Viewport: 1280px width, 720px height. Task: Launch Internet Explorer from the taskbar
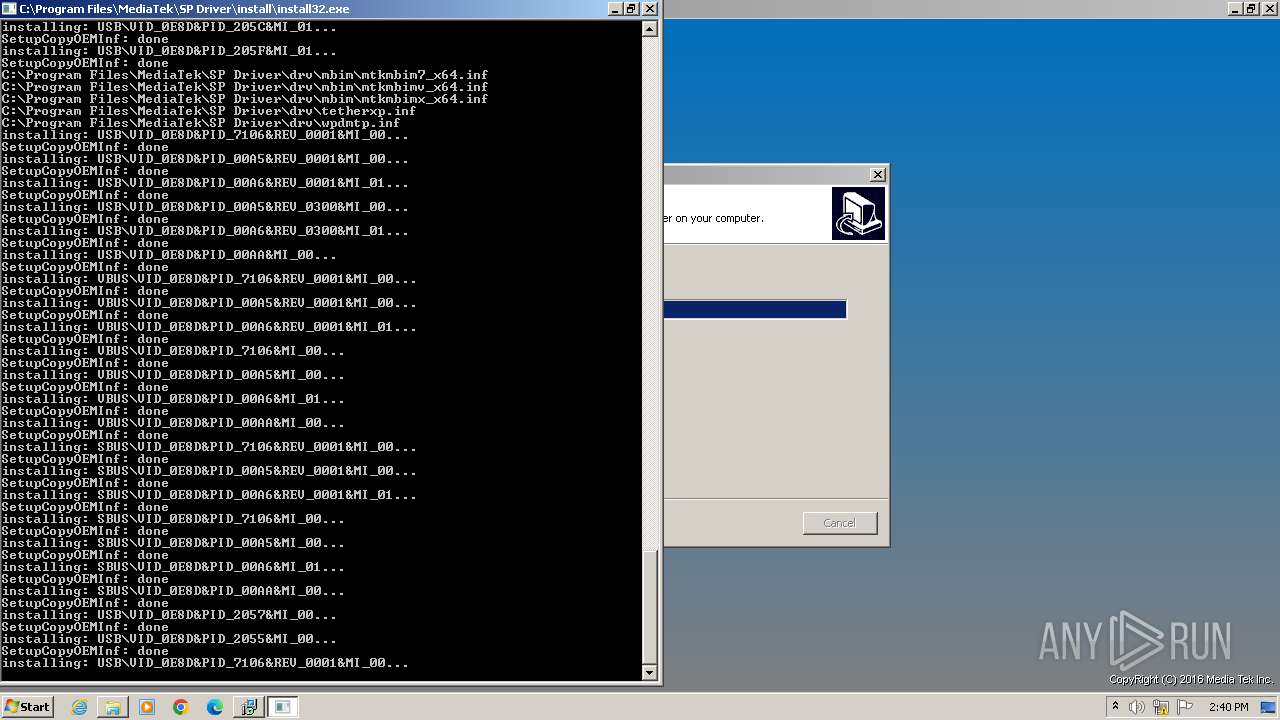click(x=80, y=707)
